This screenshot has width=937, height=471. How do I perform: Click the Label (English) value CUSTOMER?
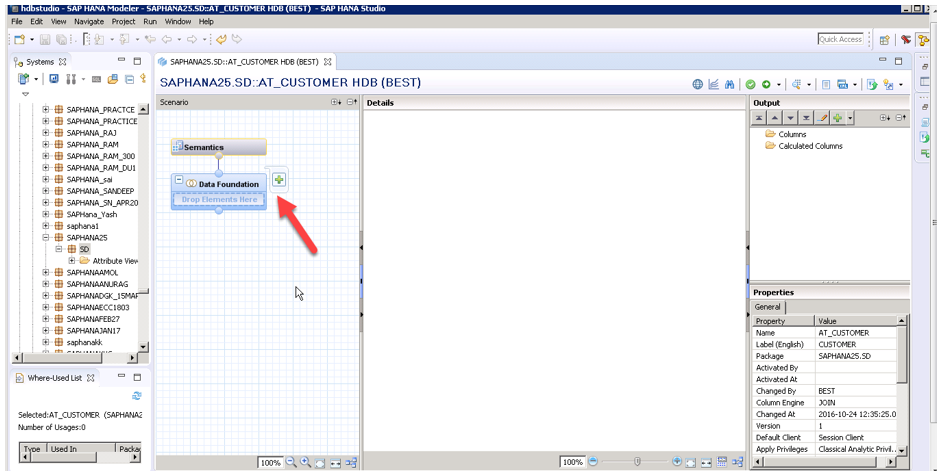(856, 344)
